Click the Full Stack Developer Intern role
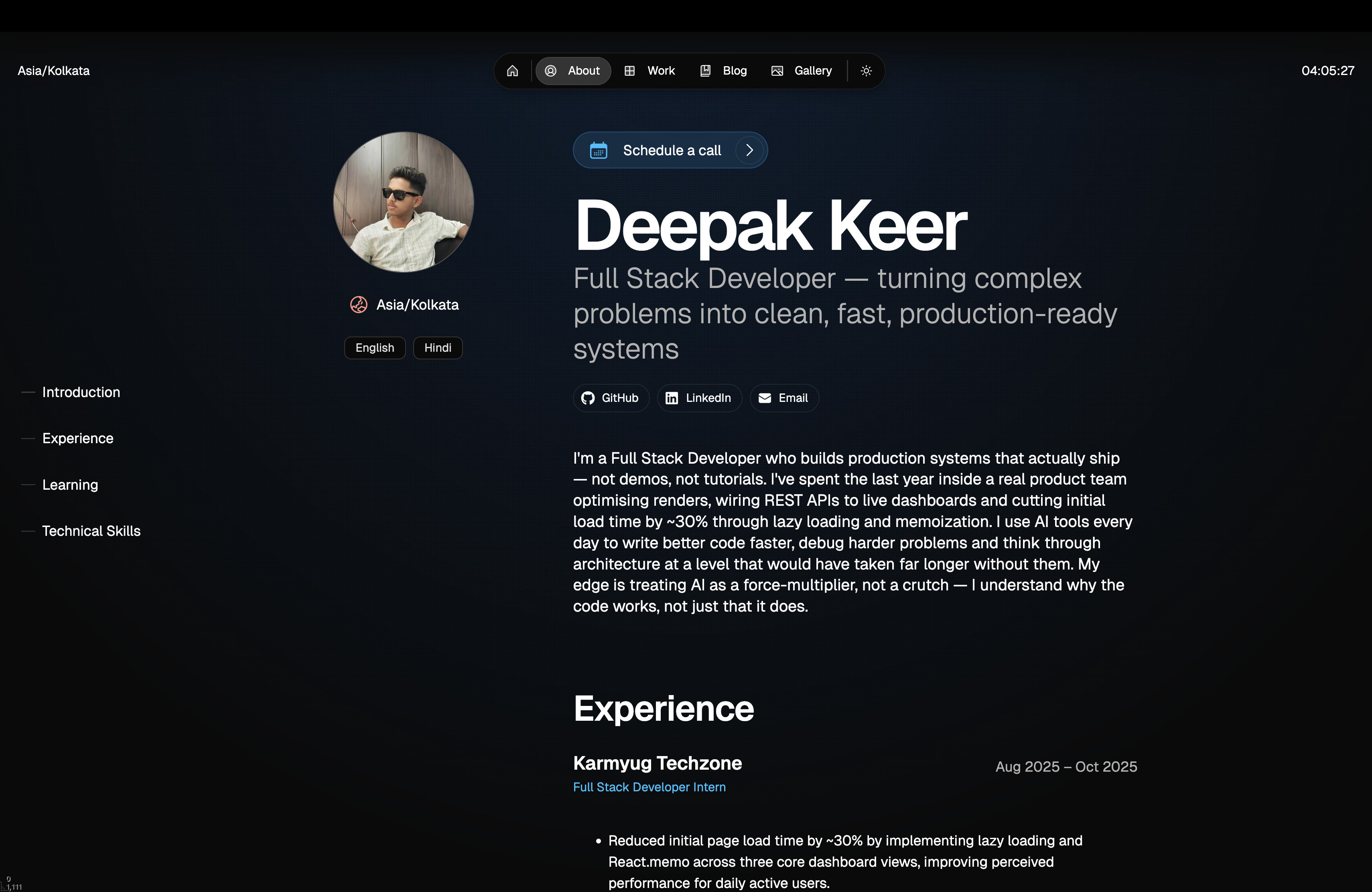The width and height of the screenshot is (1372, 892). 649,787
